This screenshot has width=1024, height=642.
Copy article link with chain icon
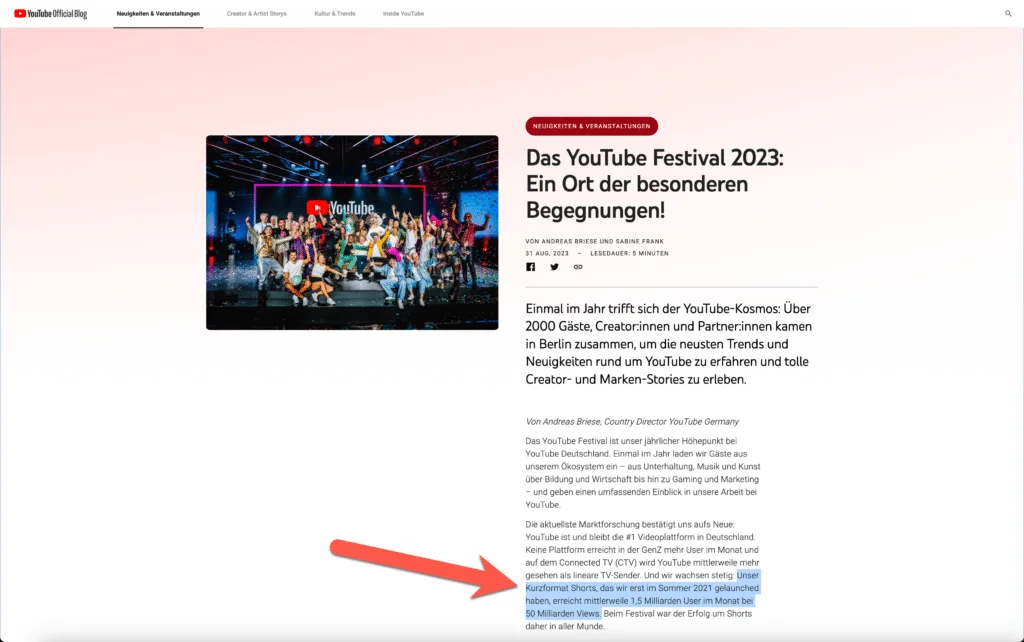click(x=578, y=266)
